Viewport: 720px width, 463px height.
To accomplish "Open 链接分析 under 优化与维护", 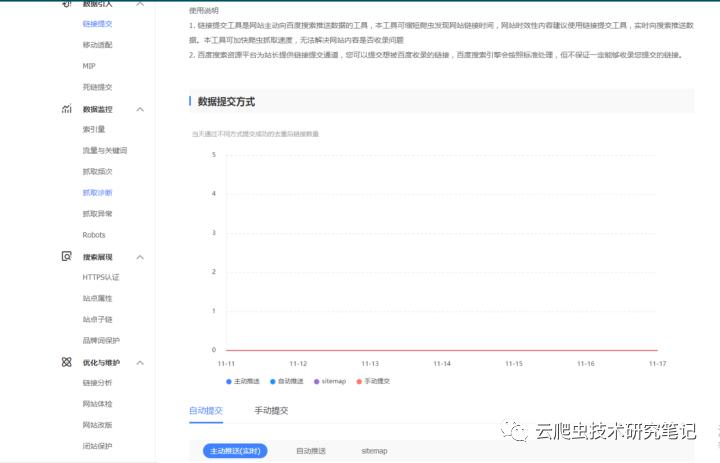I will [97, 383].
